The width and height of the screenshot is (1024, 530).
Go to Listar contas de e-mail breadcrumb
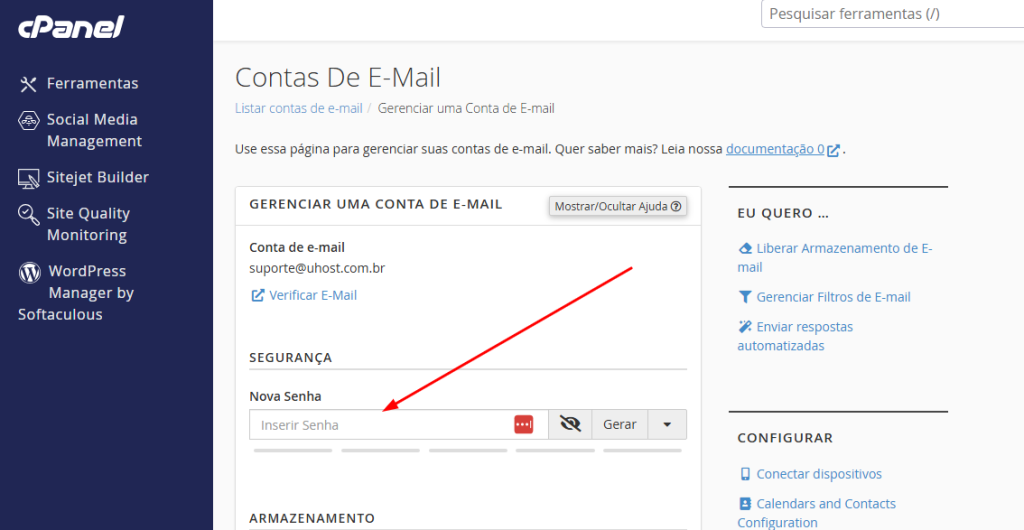coord(298,108)
